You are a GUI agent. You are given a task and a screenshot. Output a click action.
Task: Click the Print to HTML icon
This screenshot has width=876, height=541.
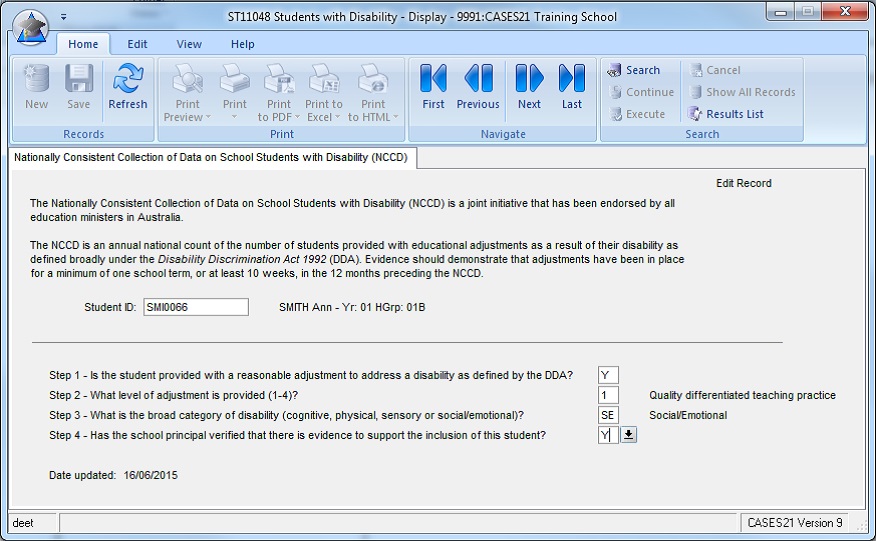click(x=373, y=78)
